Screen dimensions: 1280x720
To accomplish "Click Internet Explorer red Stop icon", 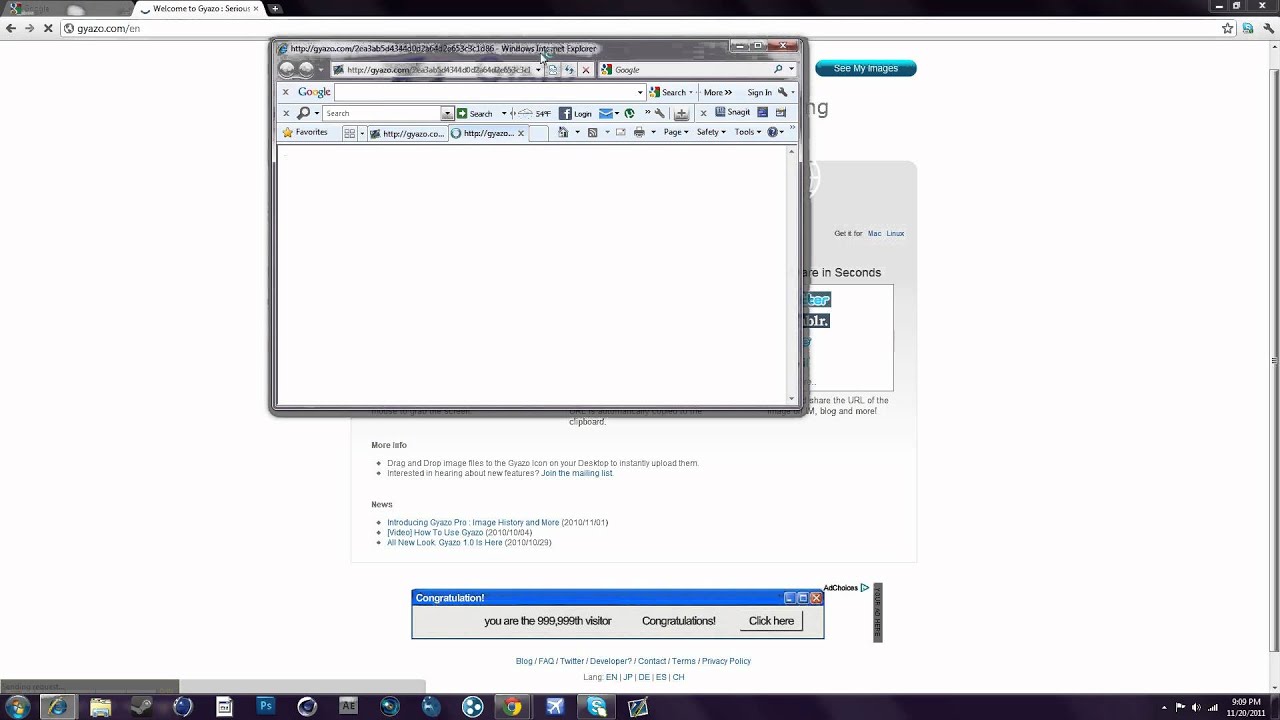I will 586,70.
